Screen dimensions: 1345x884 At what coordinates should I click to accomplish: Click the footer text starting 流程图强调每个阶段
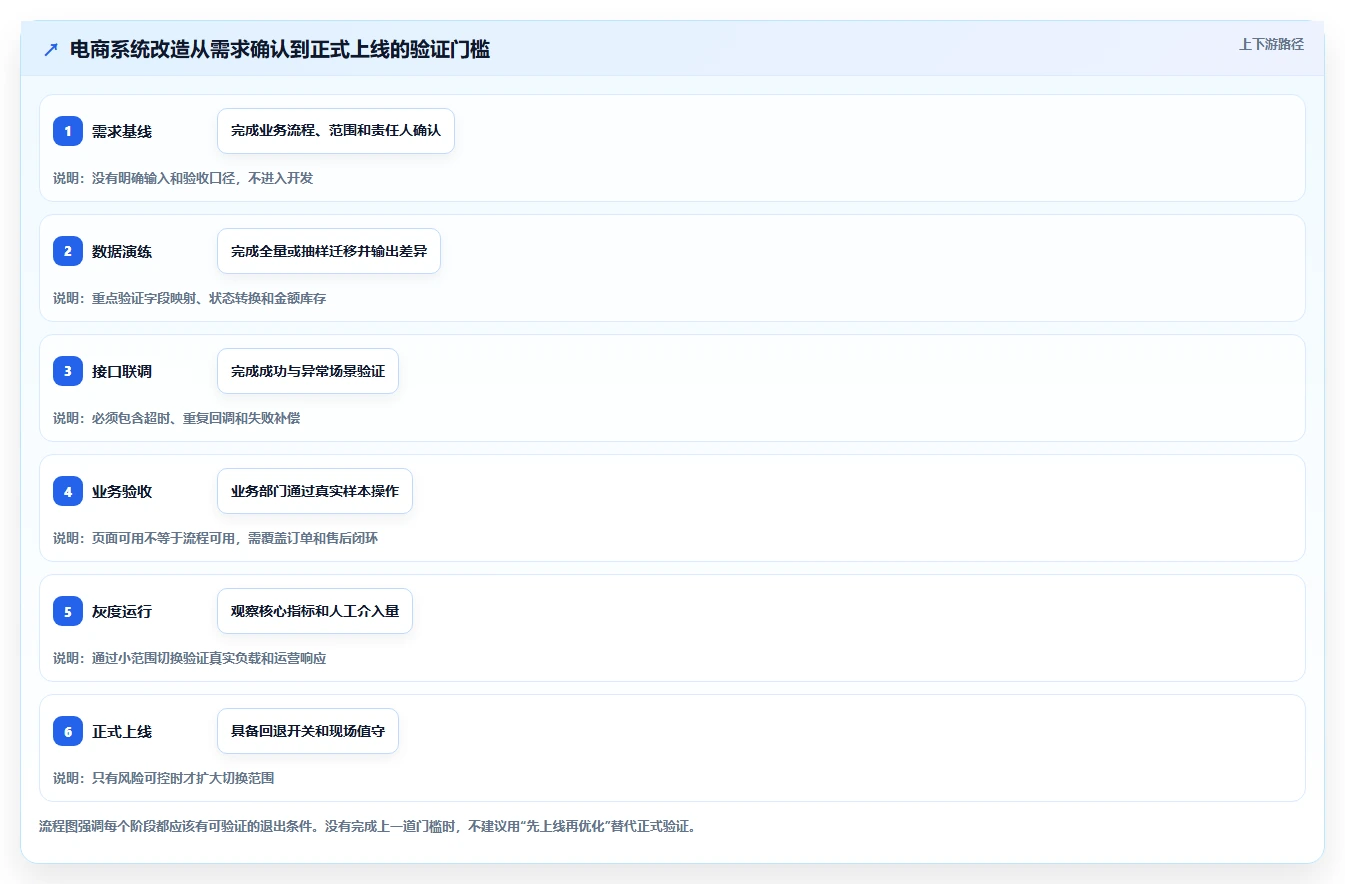367,827
